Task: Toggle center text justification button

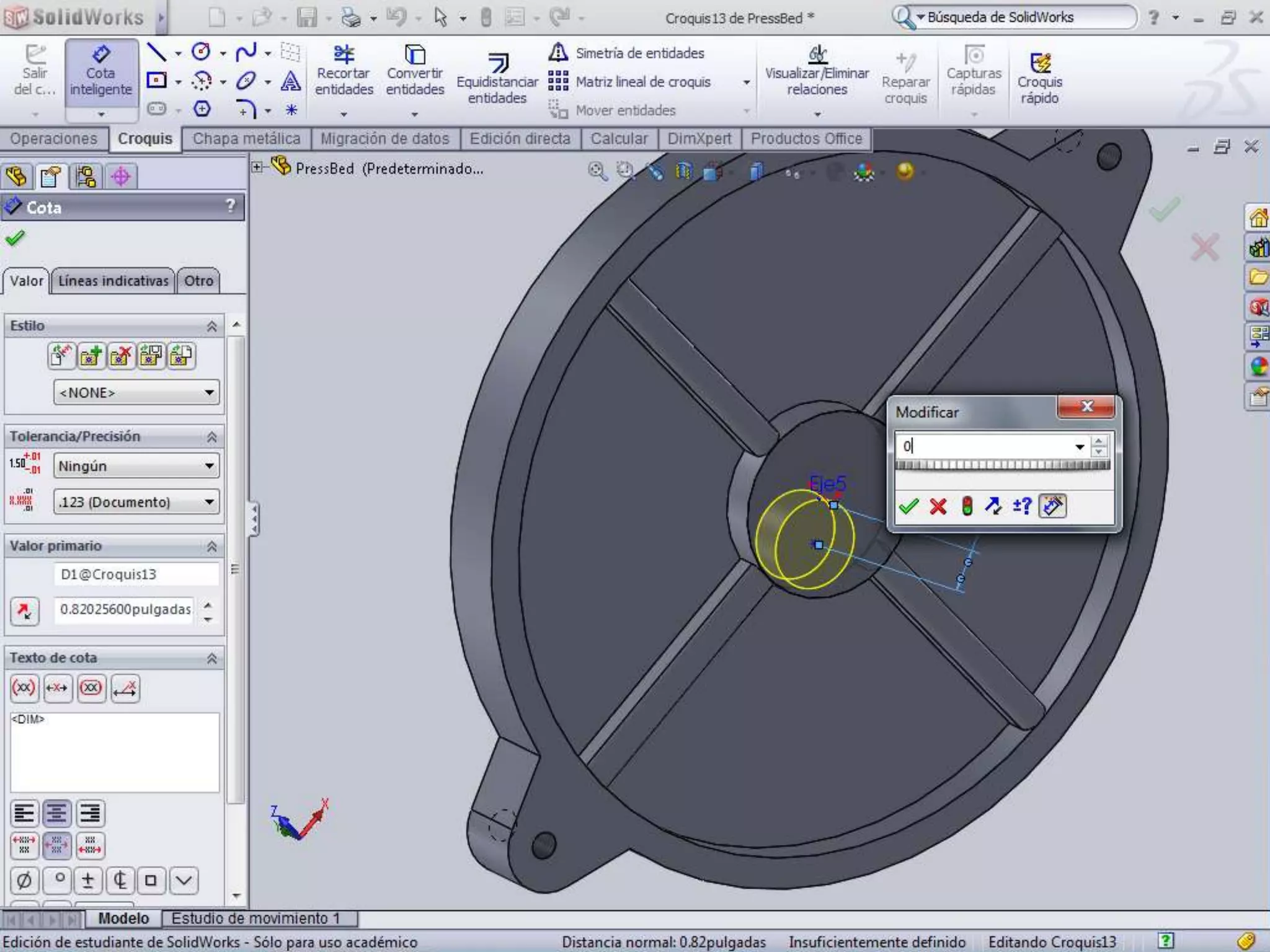Action: (57, 813)
